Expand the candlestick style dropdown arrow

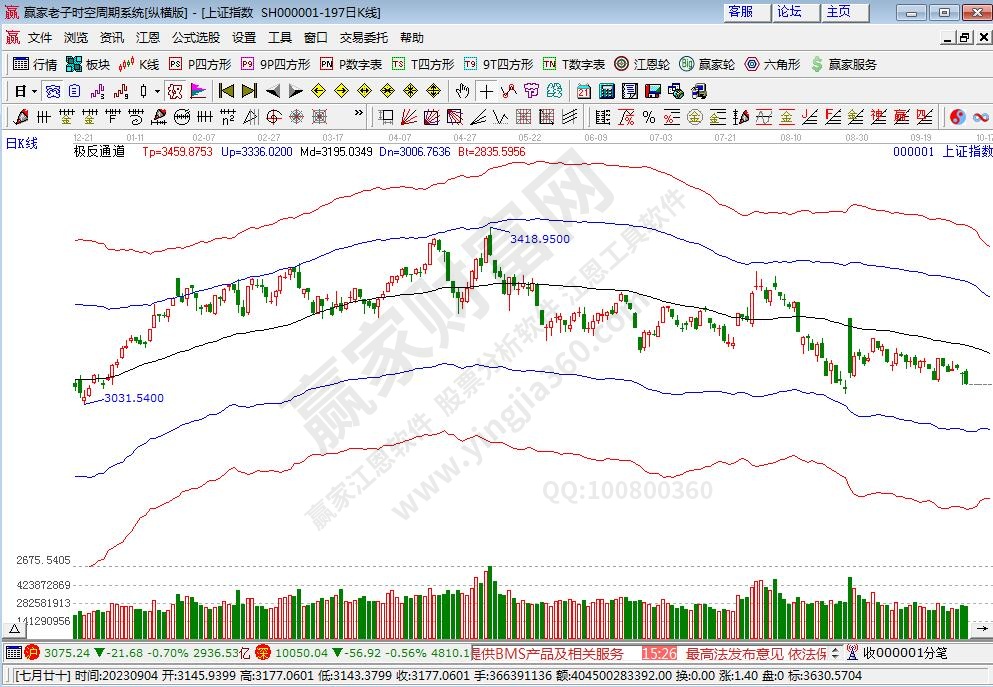click(x=156, y=90)
